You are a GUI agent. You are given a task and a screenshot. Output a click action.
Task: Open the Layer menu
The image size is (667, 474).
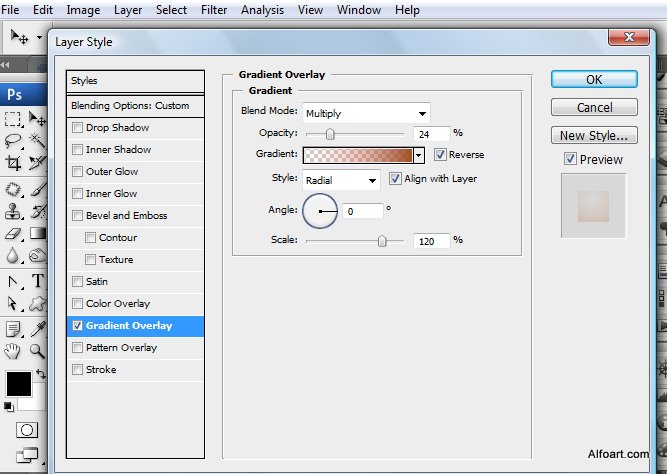[128, 10]
